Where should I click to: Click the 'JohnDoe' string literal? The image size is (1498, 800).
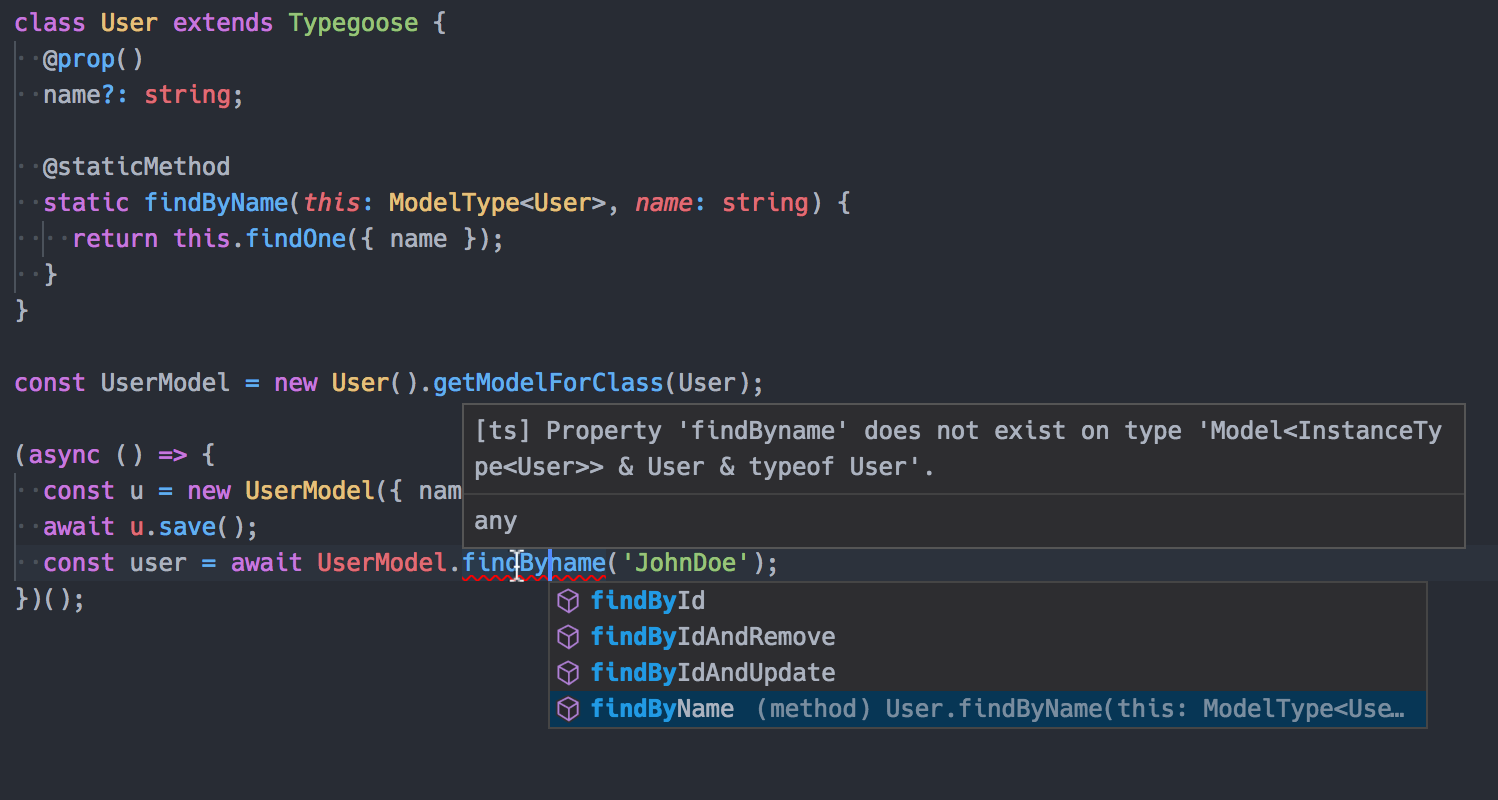click(x=686, y=563)
